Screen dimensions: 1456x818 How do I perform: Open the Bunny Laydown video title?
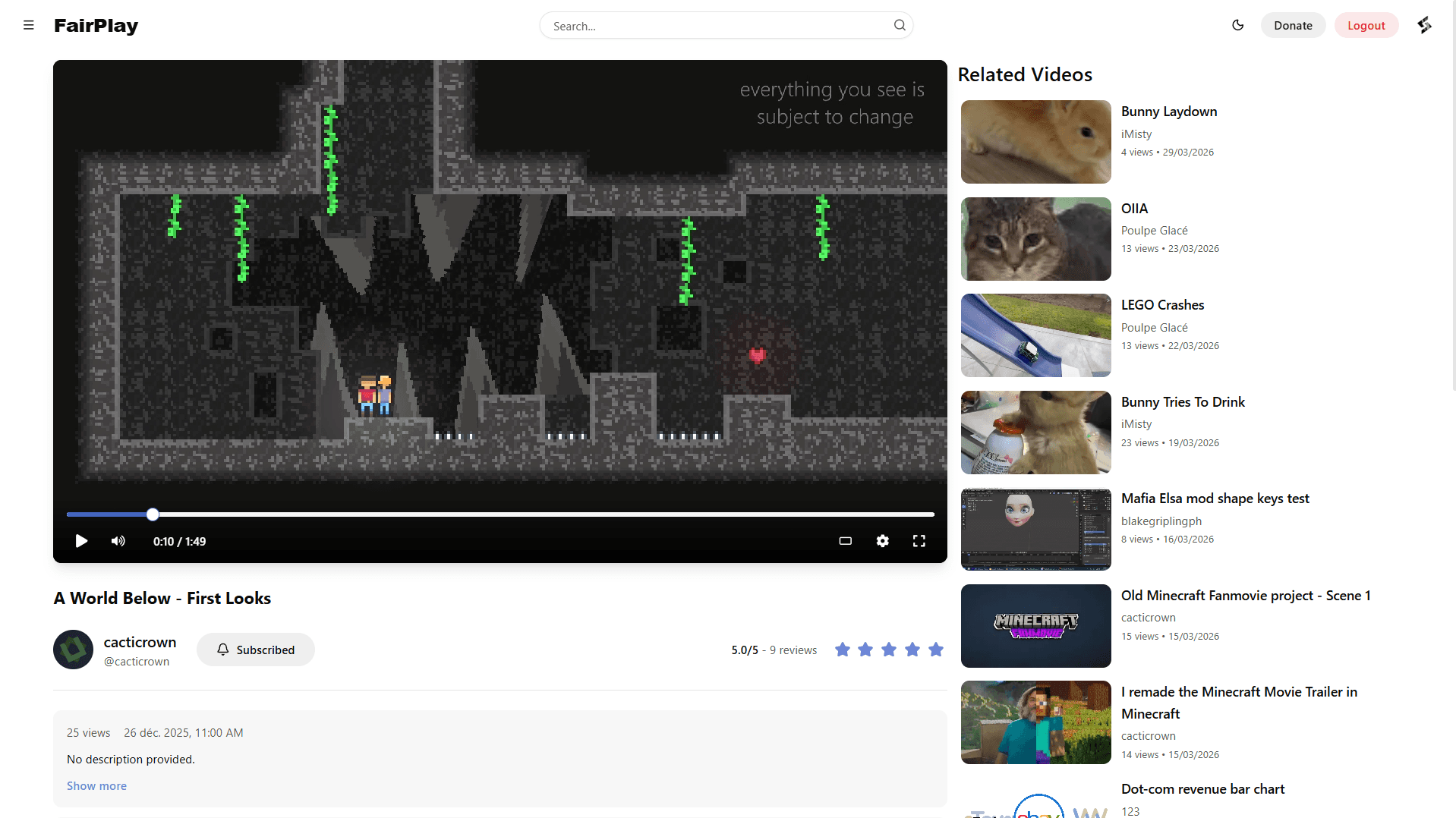(x=1169, y=112)
